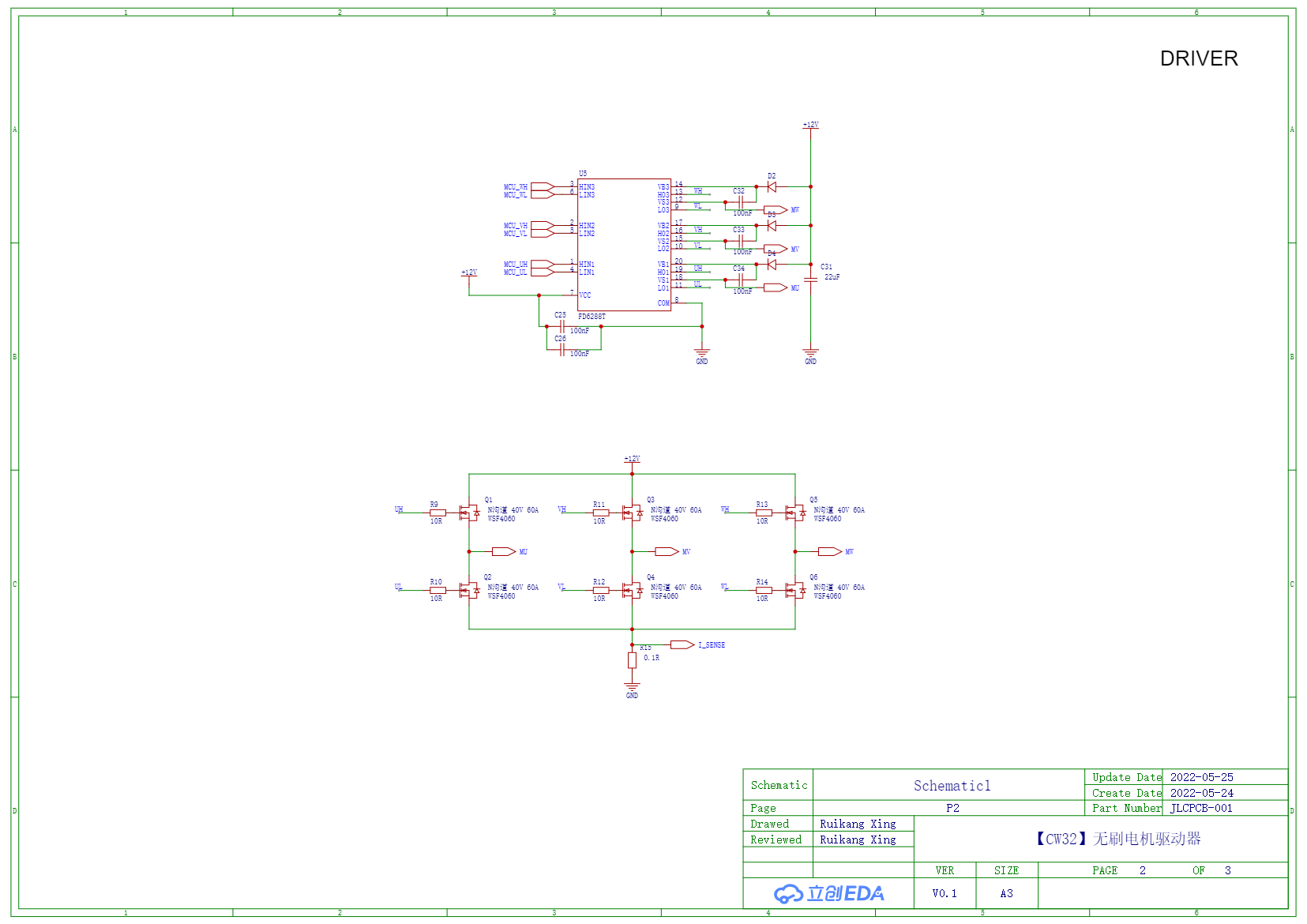The width and height of the screenshot is (1307, 924).
Task: Select the R9 10R gate resistor
Action: 438,513
